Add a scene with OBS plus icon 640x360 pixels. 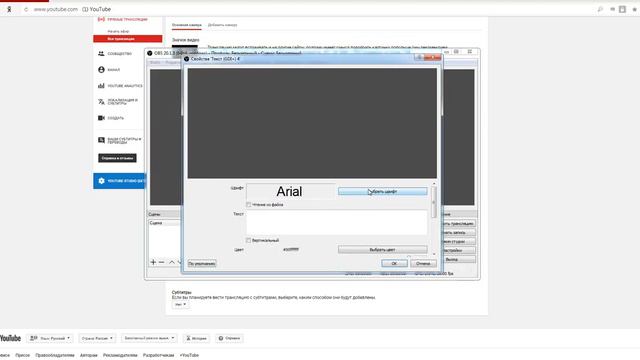[x=153, y=262]
